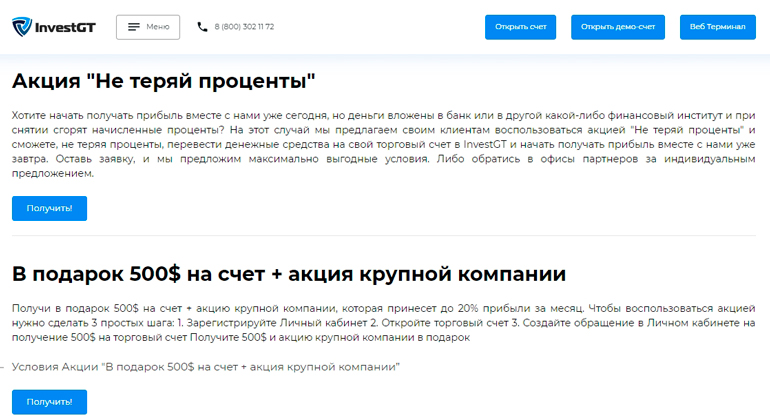Click Получить! under Не теряй проценты

click(x=50, y=208)
